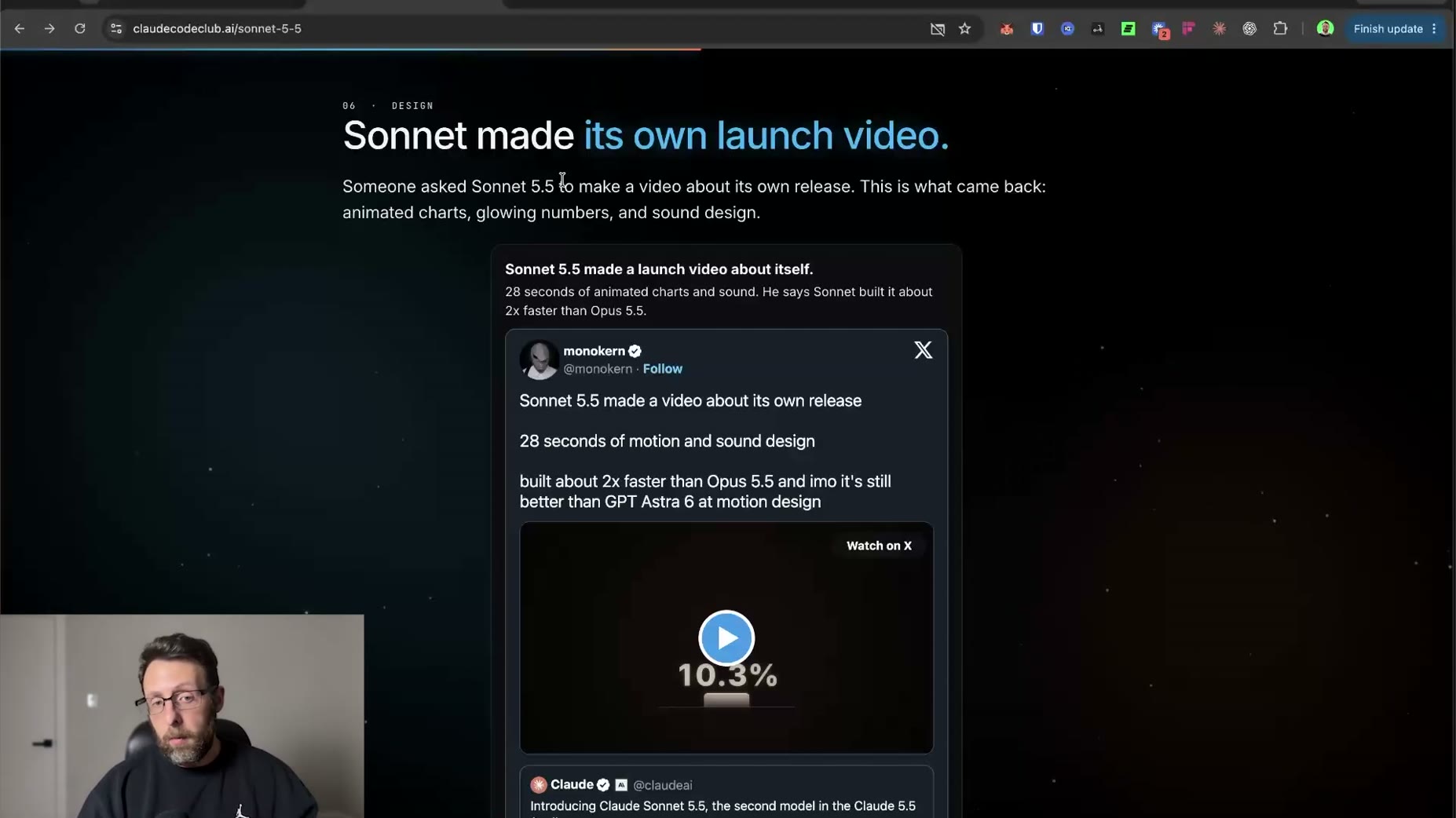
Task: Click caption 'Sonnet 5.5 made a launch video about itself.'
Action: (659, 269)
